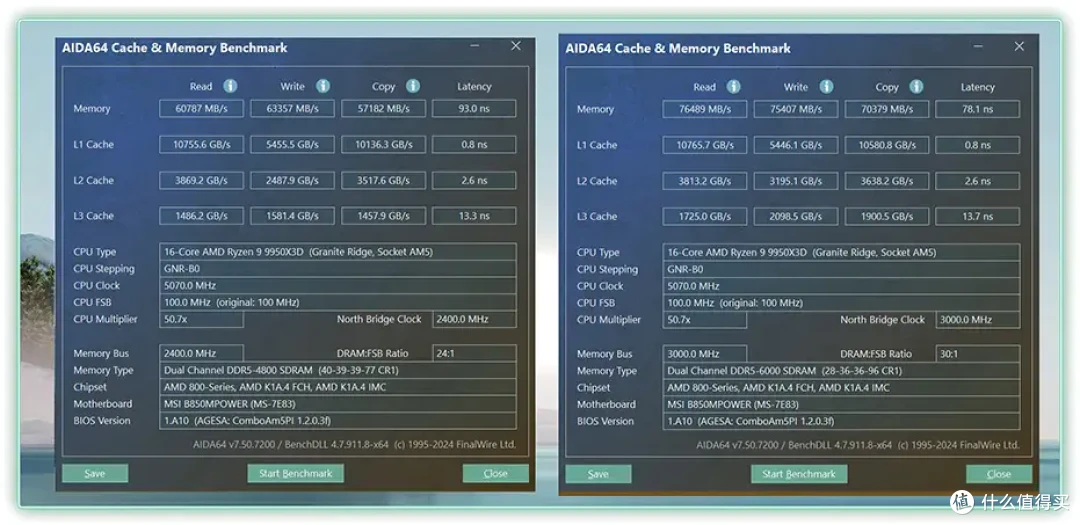
Task: Click Save button in right window
Action: click(599, 474)
